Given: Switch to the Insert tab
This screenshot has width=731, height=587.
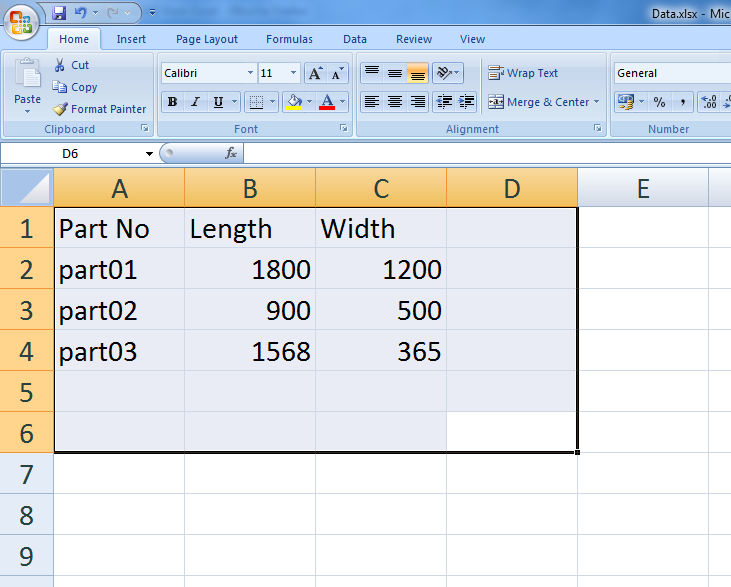Looking at the screenshot, I should pyautogui.click(x=131, y=39).
